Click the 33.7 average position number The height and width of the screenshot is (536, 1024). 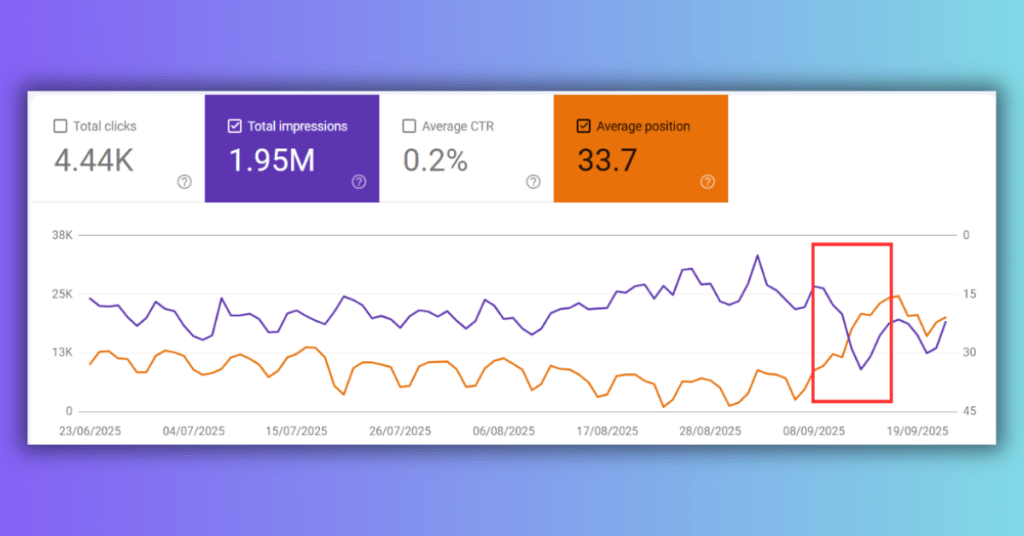click(606, 160)
